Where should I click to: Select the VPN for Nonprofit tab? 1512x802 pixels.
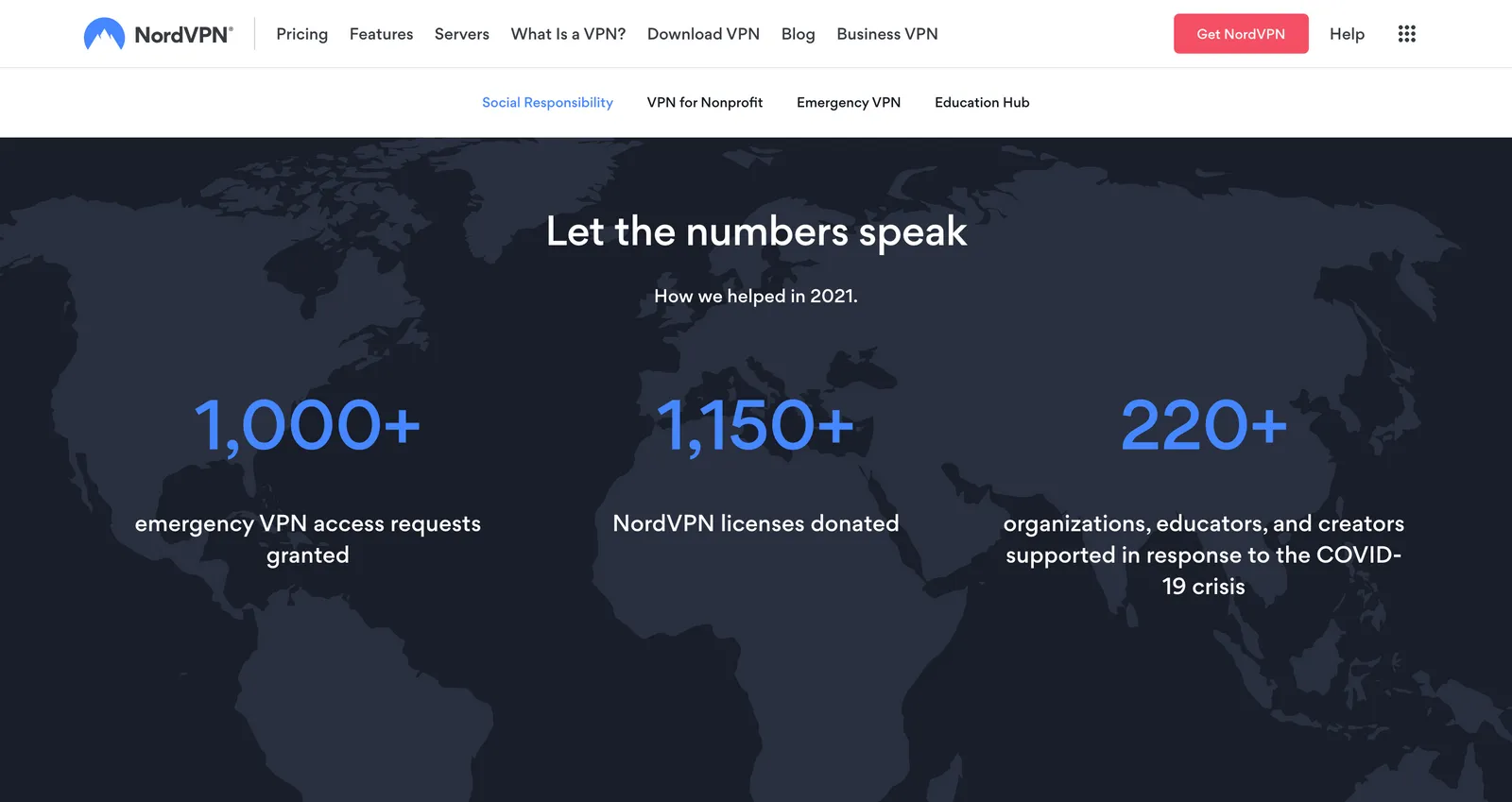pos(705,102)
